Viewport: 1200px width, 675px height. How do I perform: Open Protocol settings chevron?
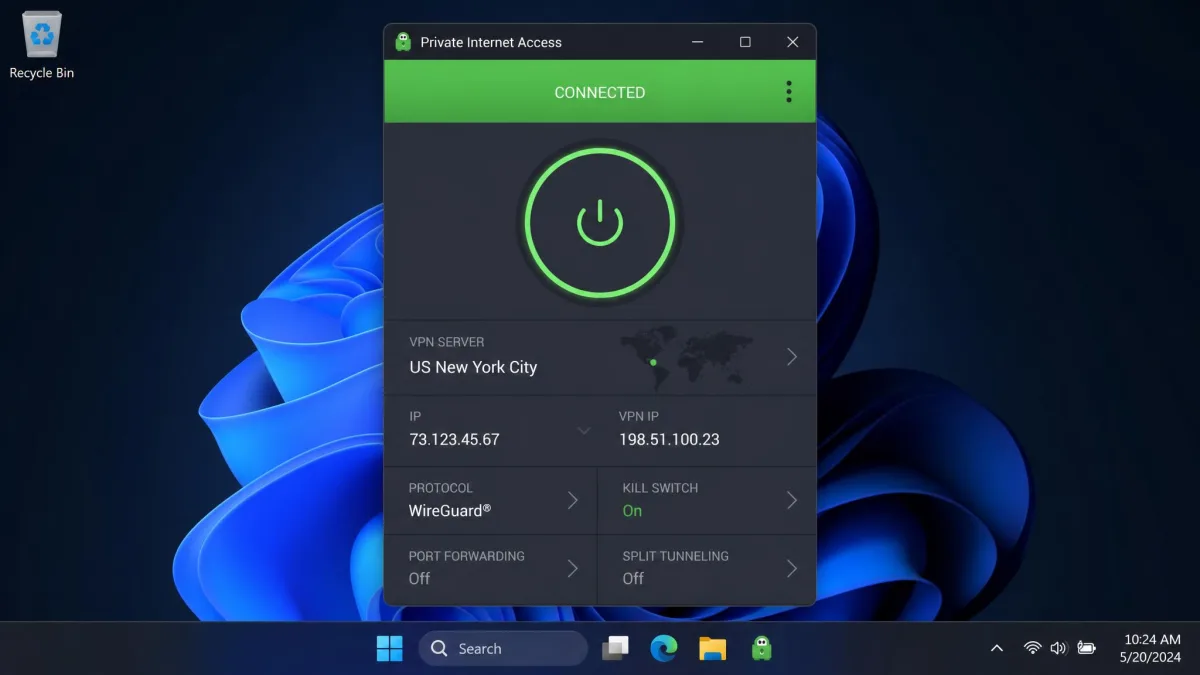573,500
